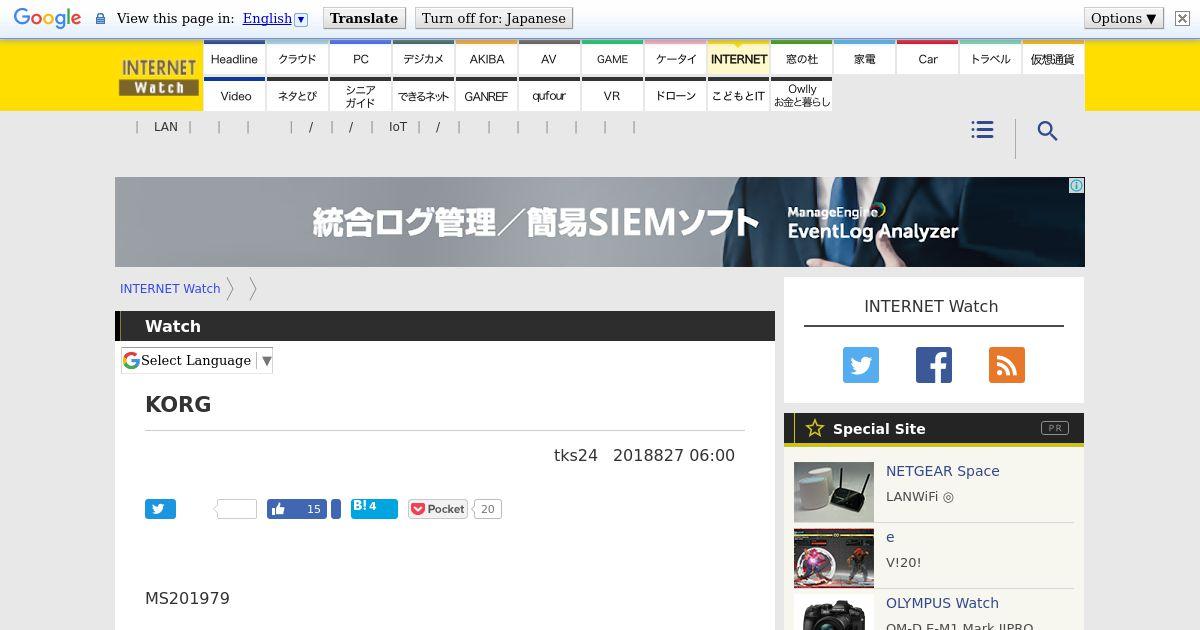Open the デジカメ tab

click(x=423, y=59)
